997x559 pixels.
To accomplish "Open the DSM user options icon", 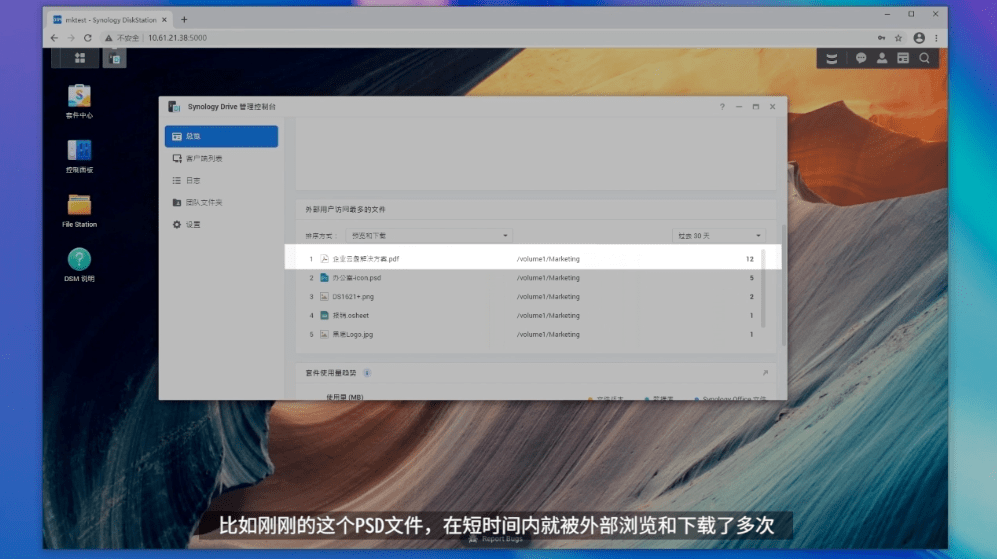I will 882,59.
